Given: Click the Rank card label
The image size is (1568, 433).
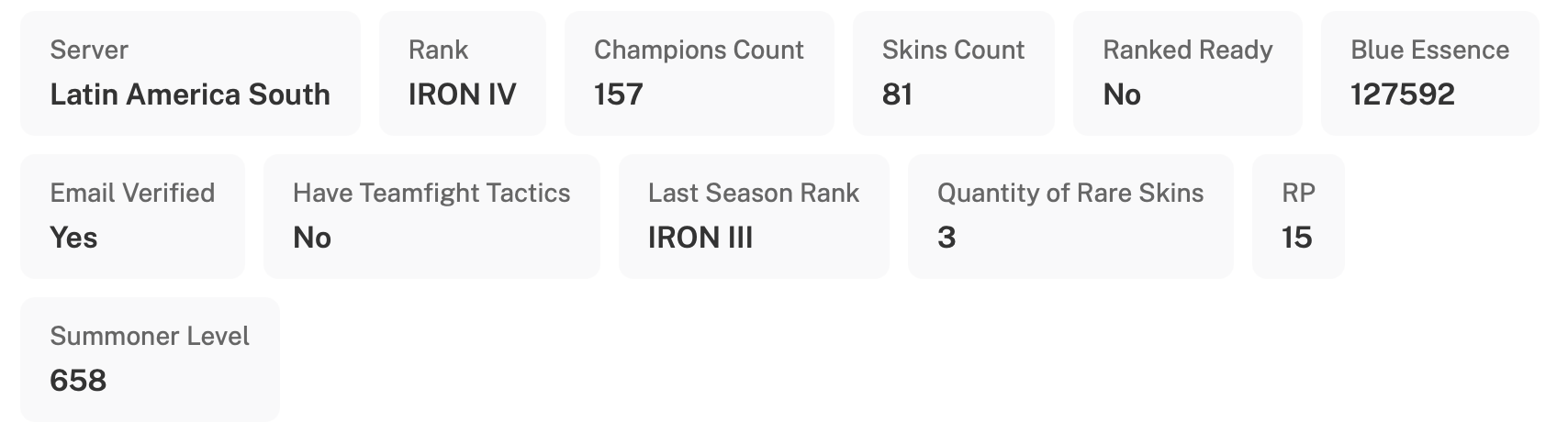Looking at the screenshot, I should tap(438, 50).
